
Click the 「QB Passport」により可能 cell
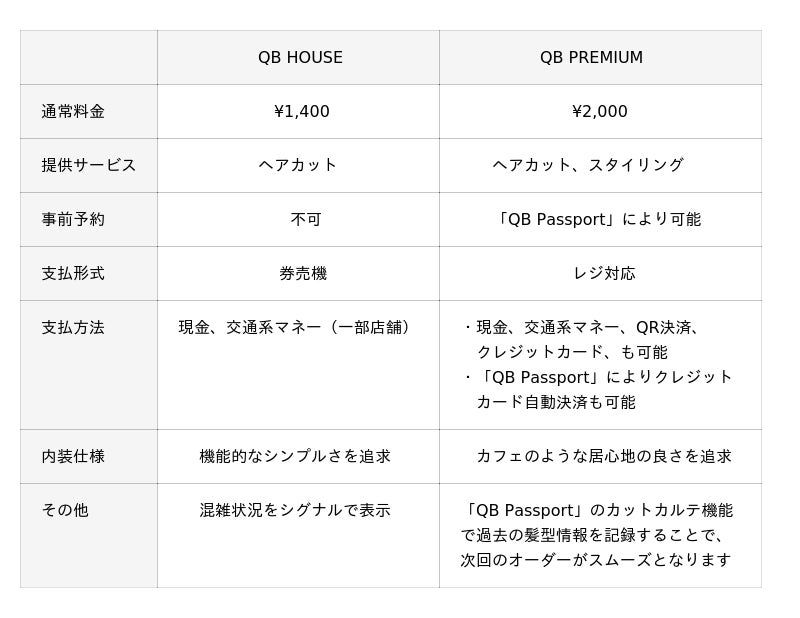[x=598, y=220]
